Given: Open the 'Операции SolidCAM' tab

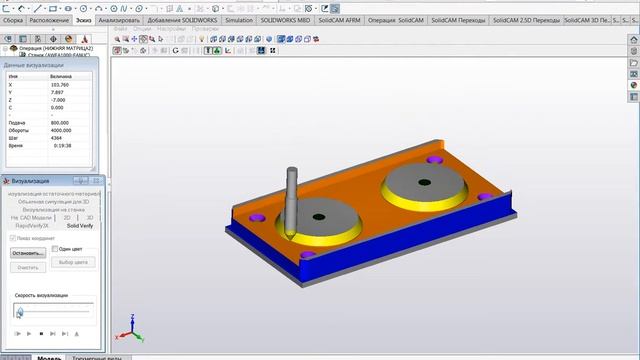Looking at the screenshot, I should click(x=396, y=20).
